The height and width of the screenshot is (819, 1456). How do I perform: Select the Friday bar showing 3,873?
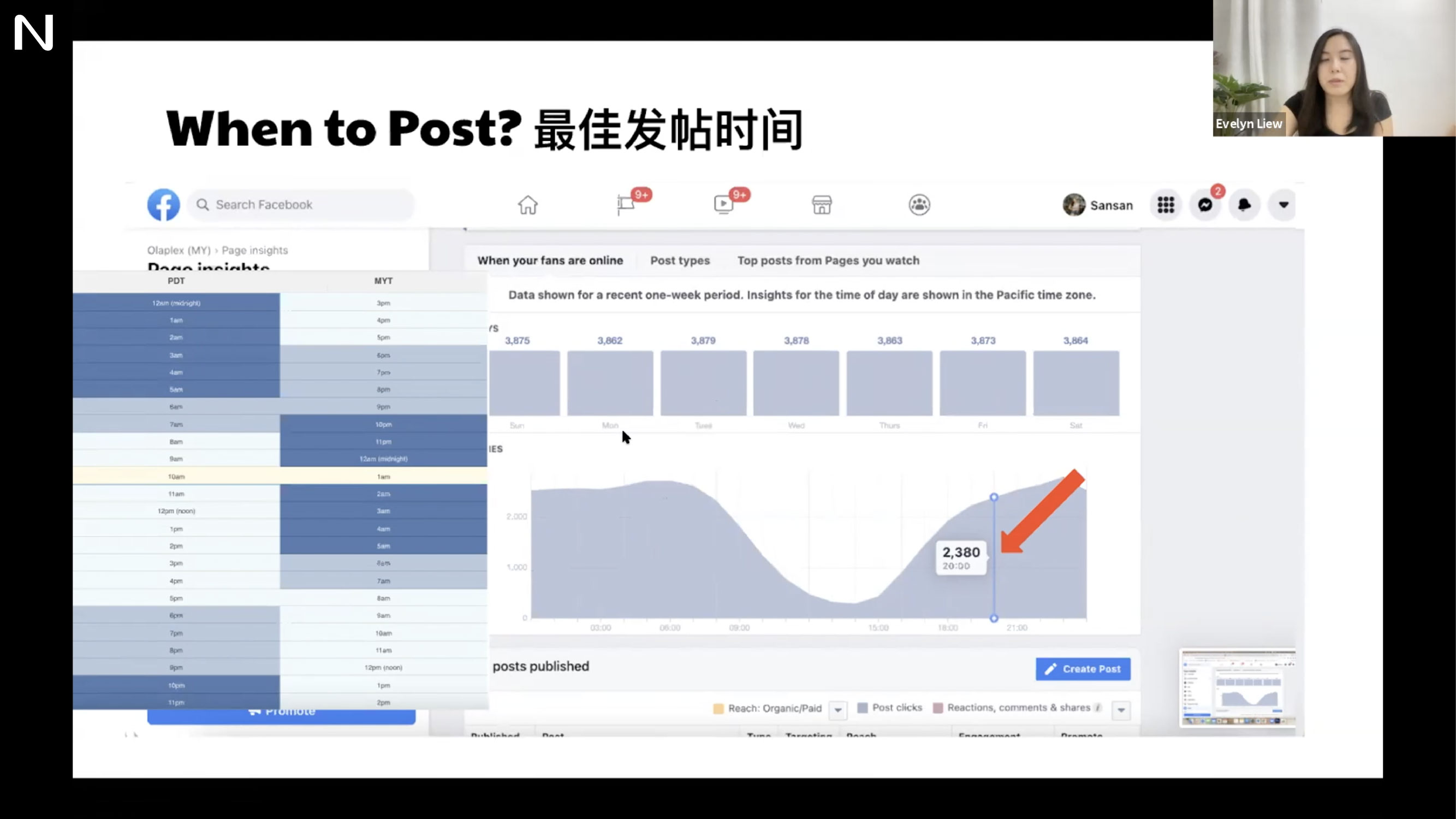[982, 383]
